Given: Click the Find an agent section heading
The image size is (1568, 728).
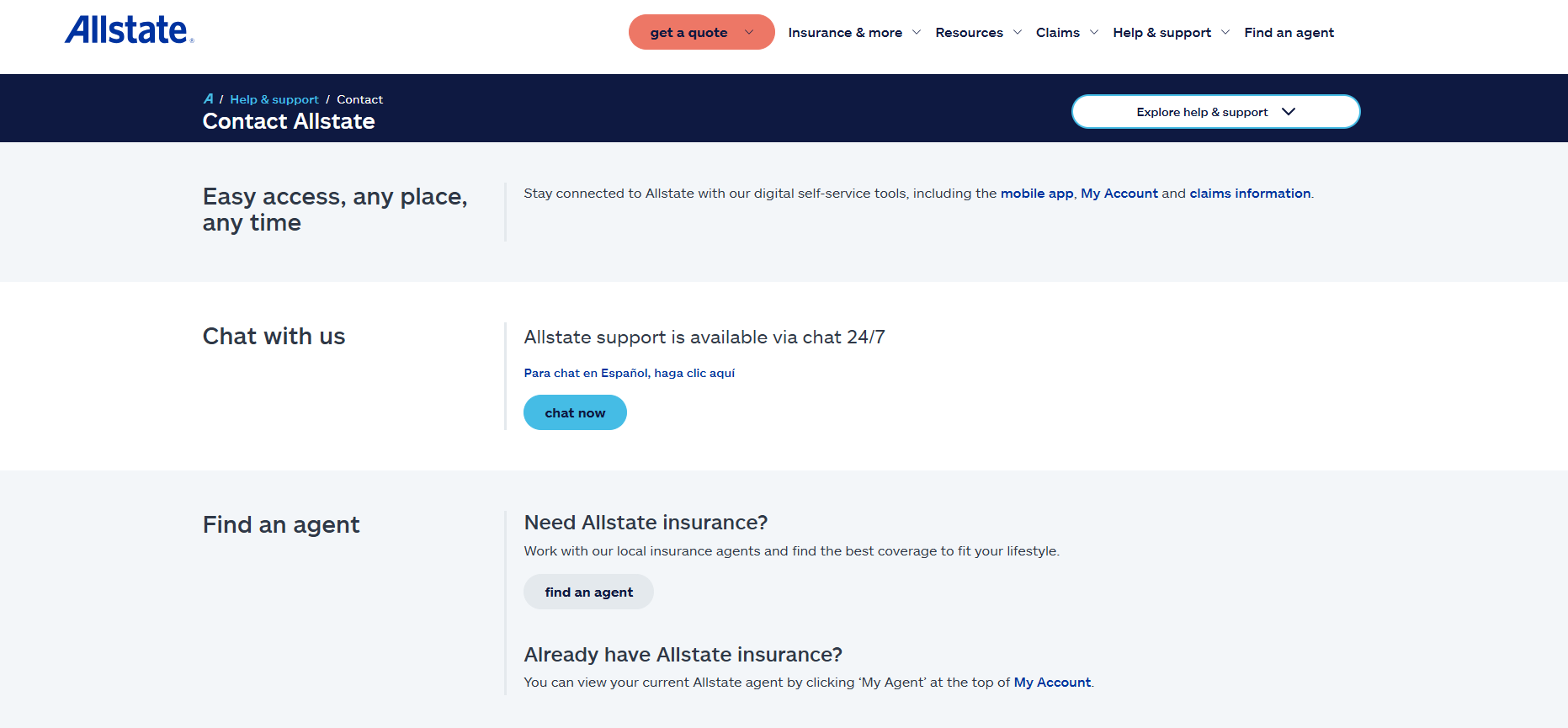Looking at the screenshot, I should point(281,524).
